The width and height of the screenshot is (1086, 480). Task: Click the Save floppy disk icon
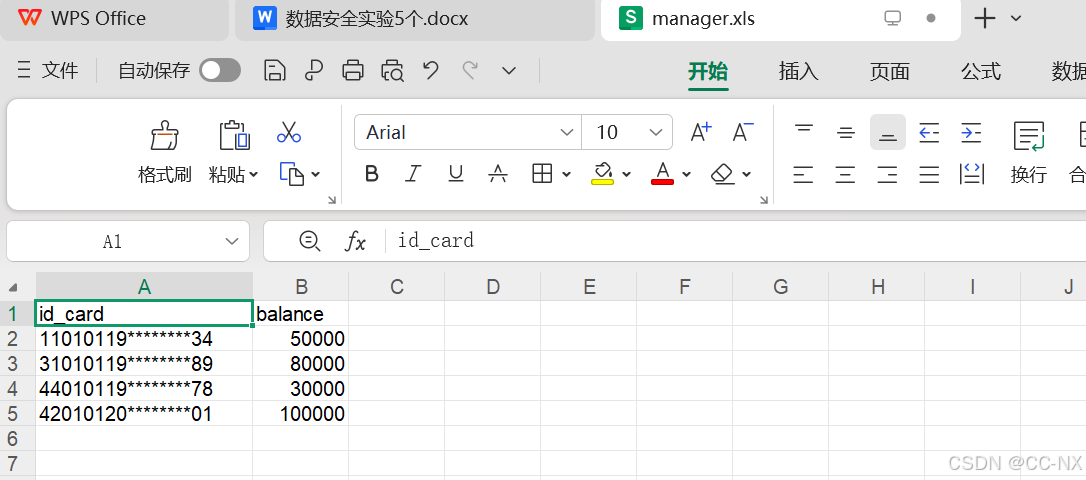[276, 71]
